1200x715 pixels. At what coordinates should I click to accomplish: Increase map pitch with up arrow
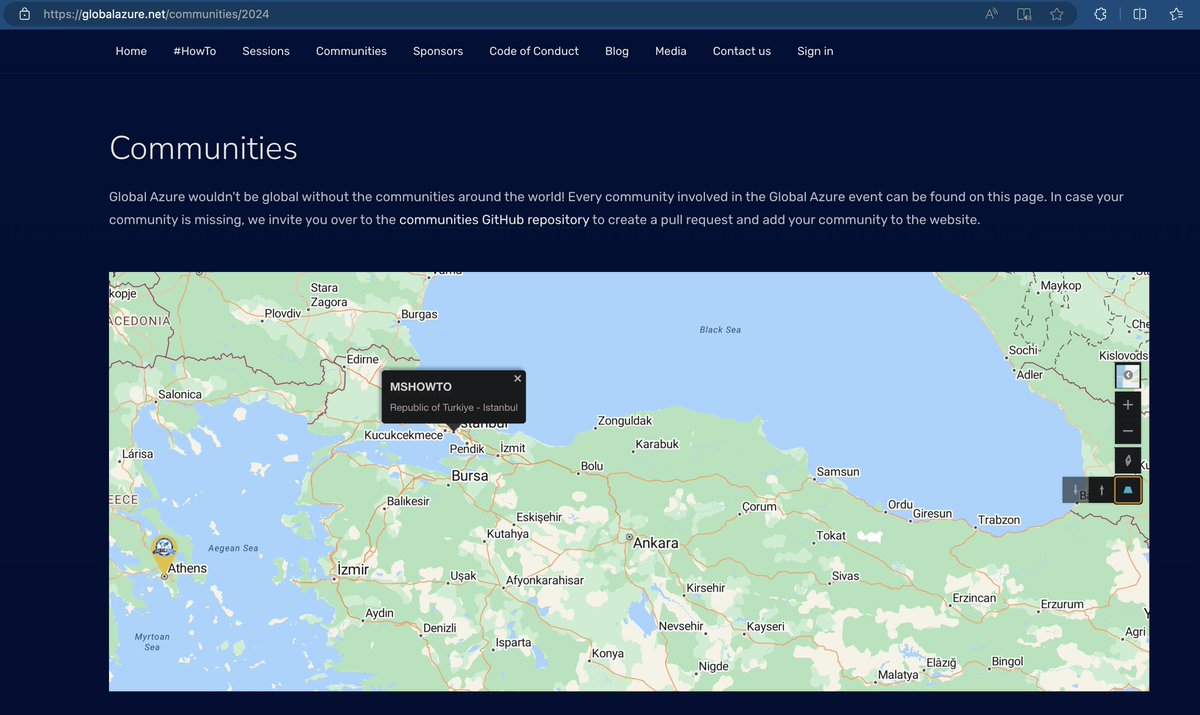1101,490
